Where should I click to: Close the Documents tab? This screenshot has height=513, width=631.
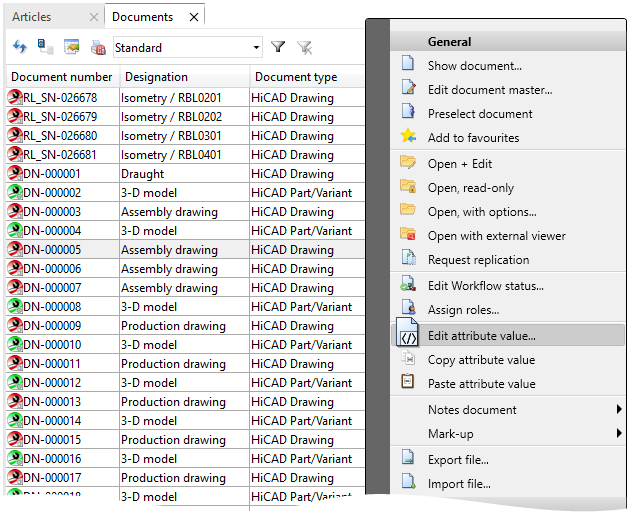point(194,17)
